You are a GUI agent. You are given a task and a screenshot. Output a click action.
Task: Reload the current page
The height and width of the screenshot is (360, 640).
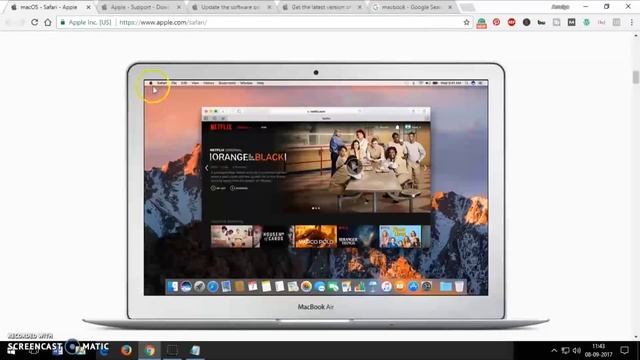pos(34,22)
